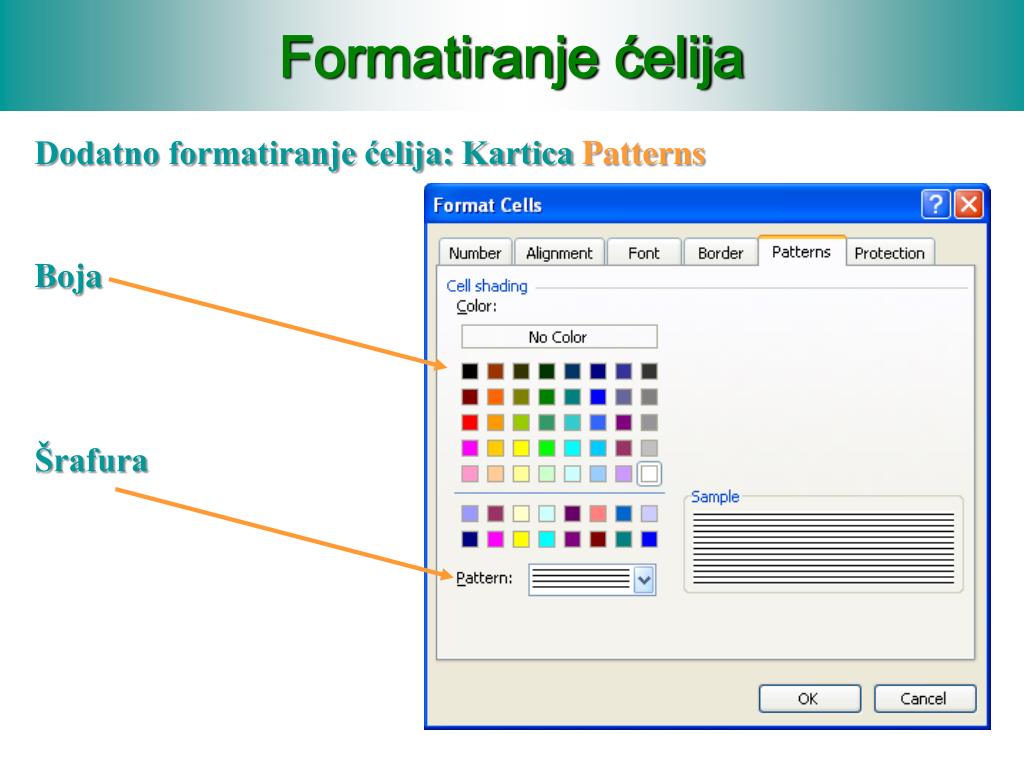Select the Protection tab
1024x768 pixels.
pyautogui.click(x=889, y=253)
